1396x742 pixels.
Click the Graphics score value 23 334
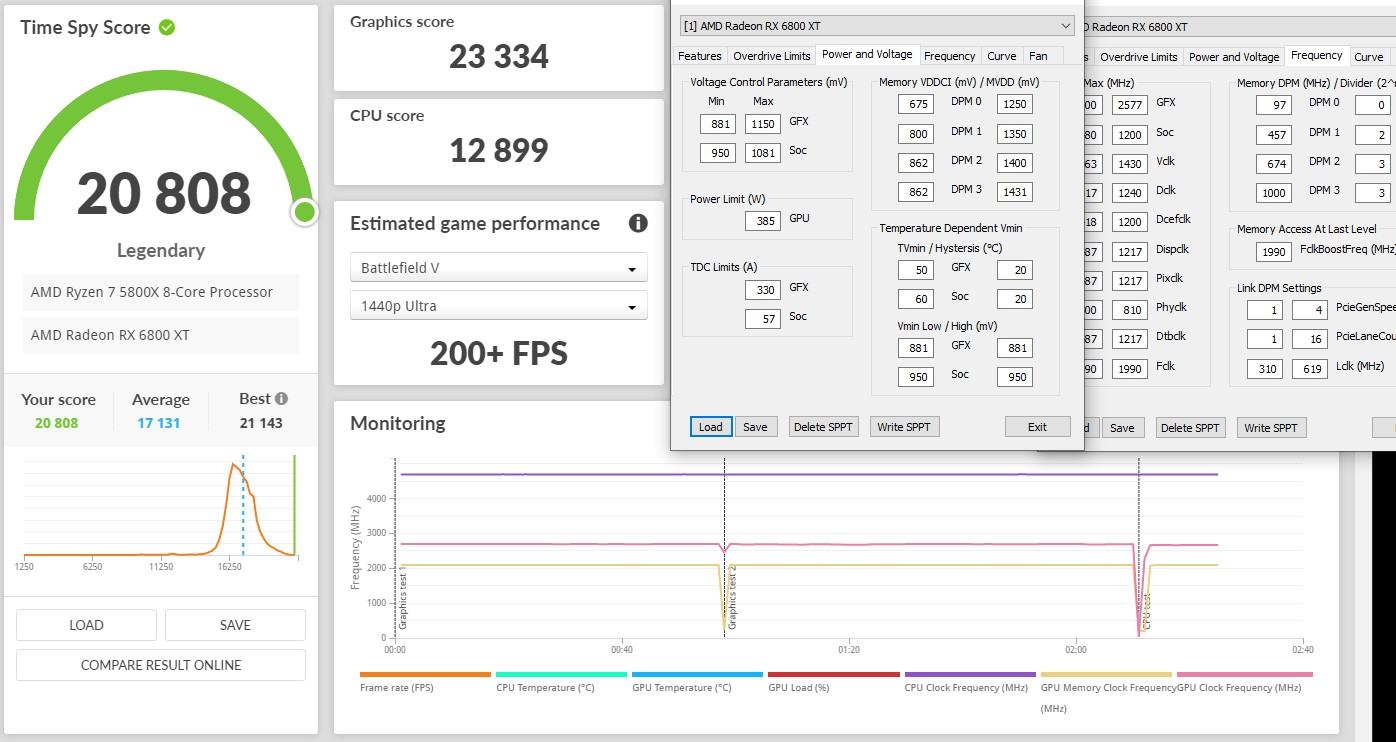coord(499,56)
